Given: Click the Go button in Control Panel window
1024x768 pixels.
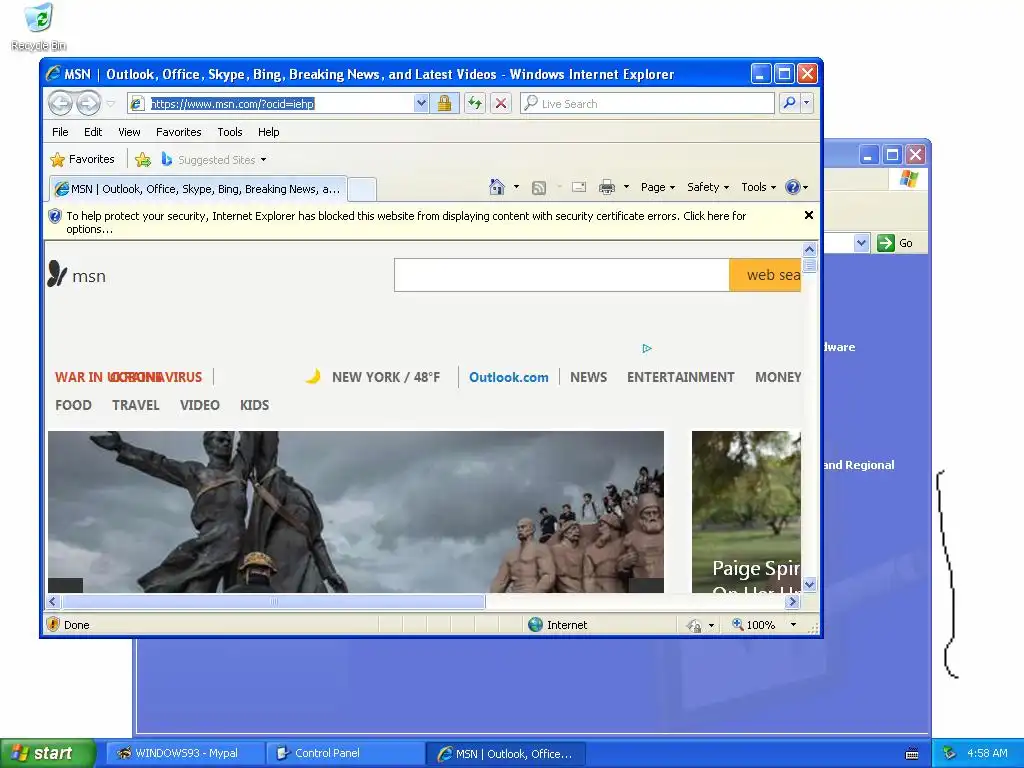Looking at the screenshot, I should (x=896, y=243).
